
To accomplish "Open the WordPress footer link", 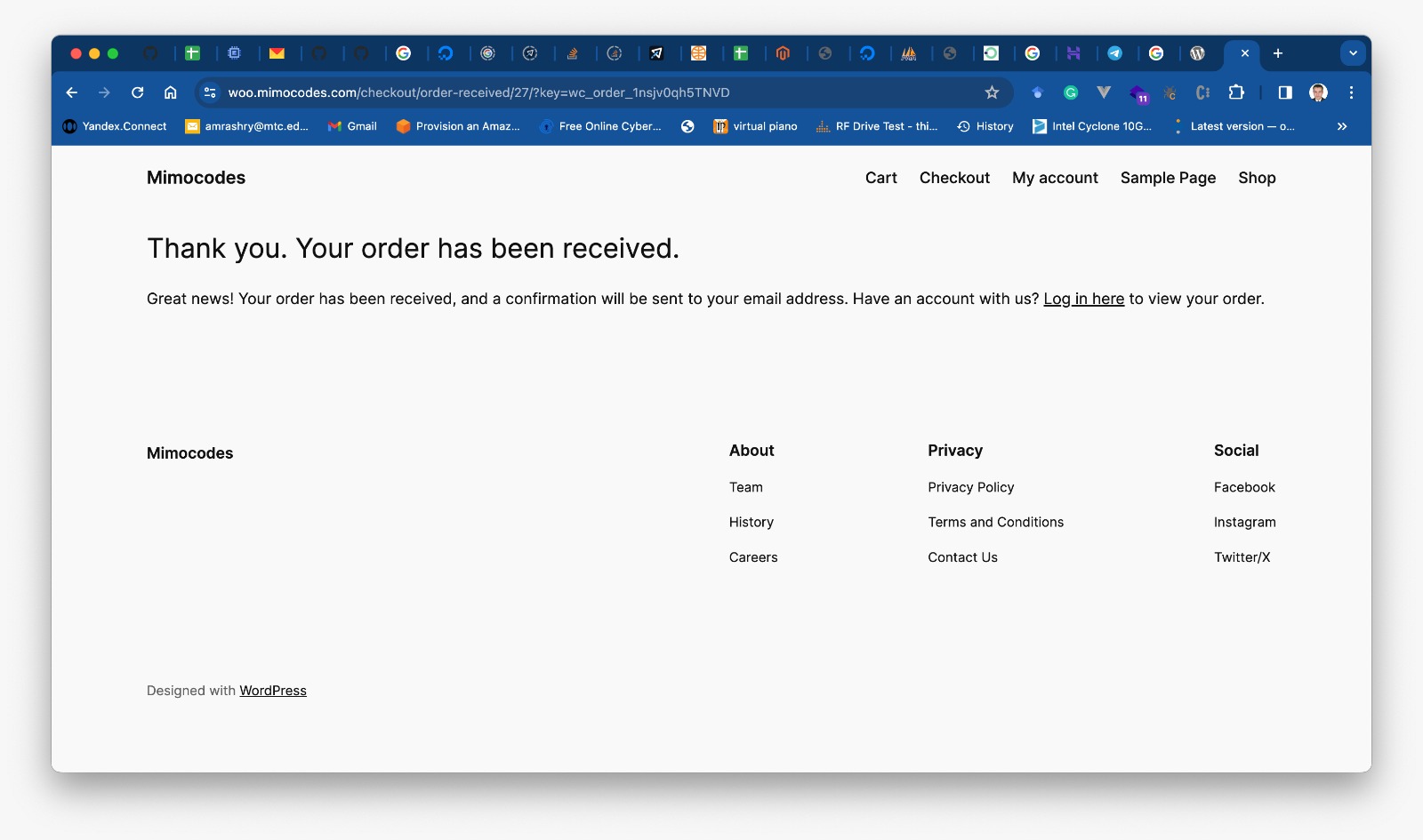I will click(x=273, y=691).
